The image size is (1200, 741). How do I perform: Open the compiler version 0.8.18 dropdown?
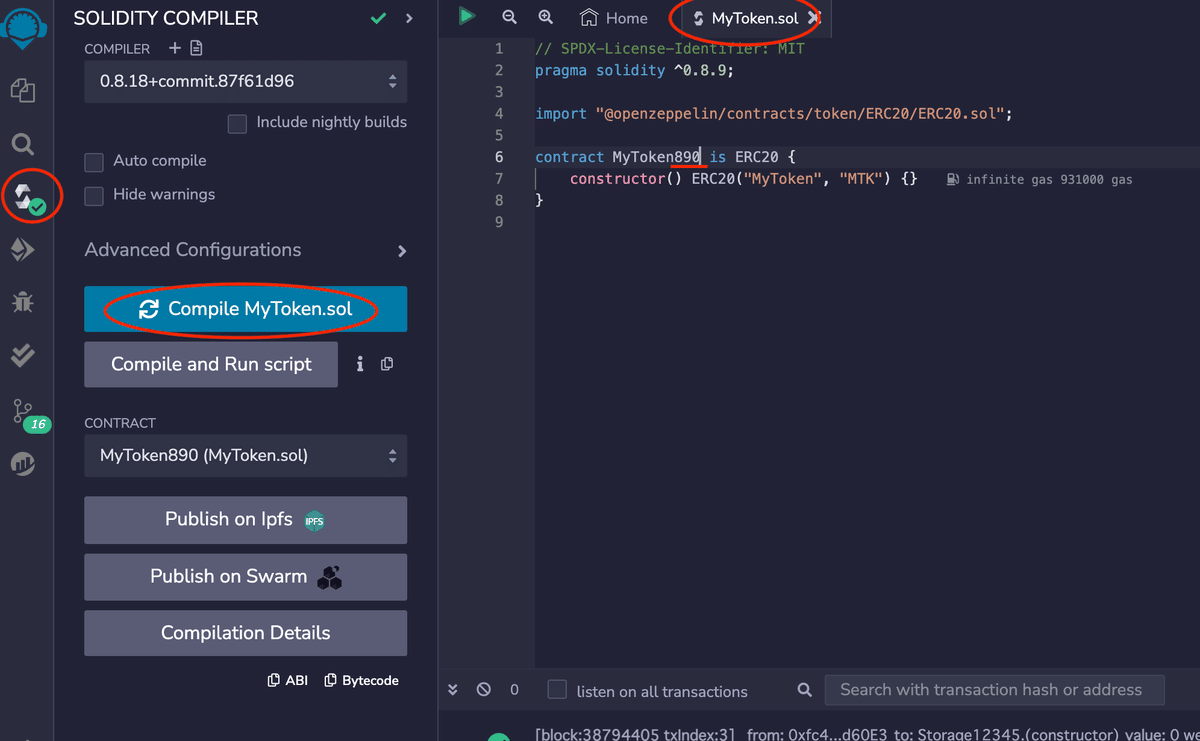[246, 81]
